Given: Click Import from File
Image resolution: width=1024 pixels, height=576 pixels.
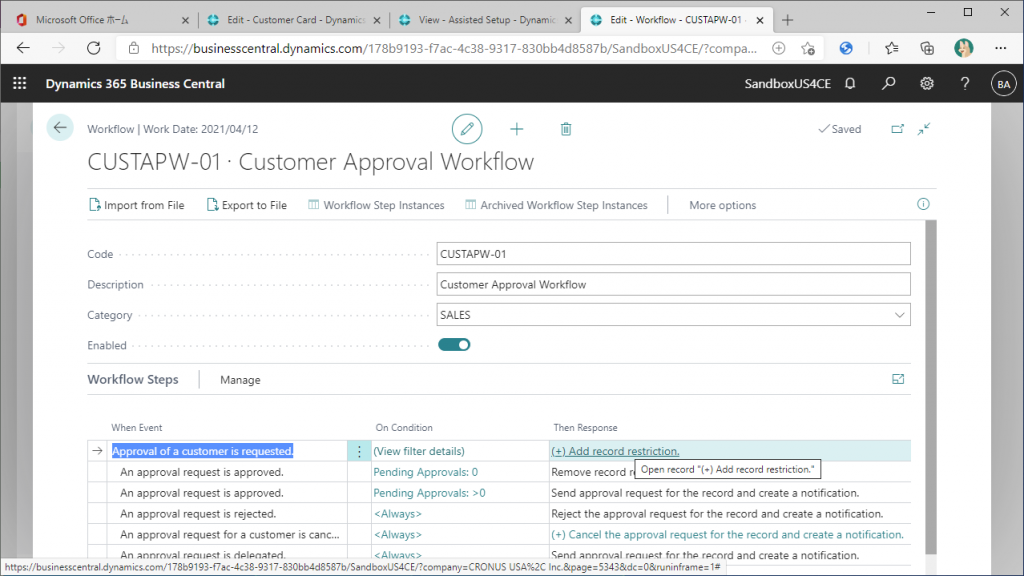Looking at the screenshot, I should click(x=136, y=205).
